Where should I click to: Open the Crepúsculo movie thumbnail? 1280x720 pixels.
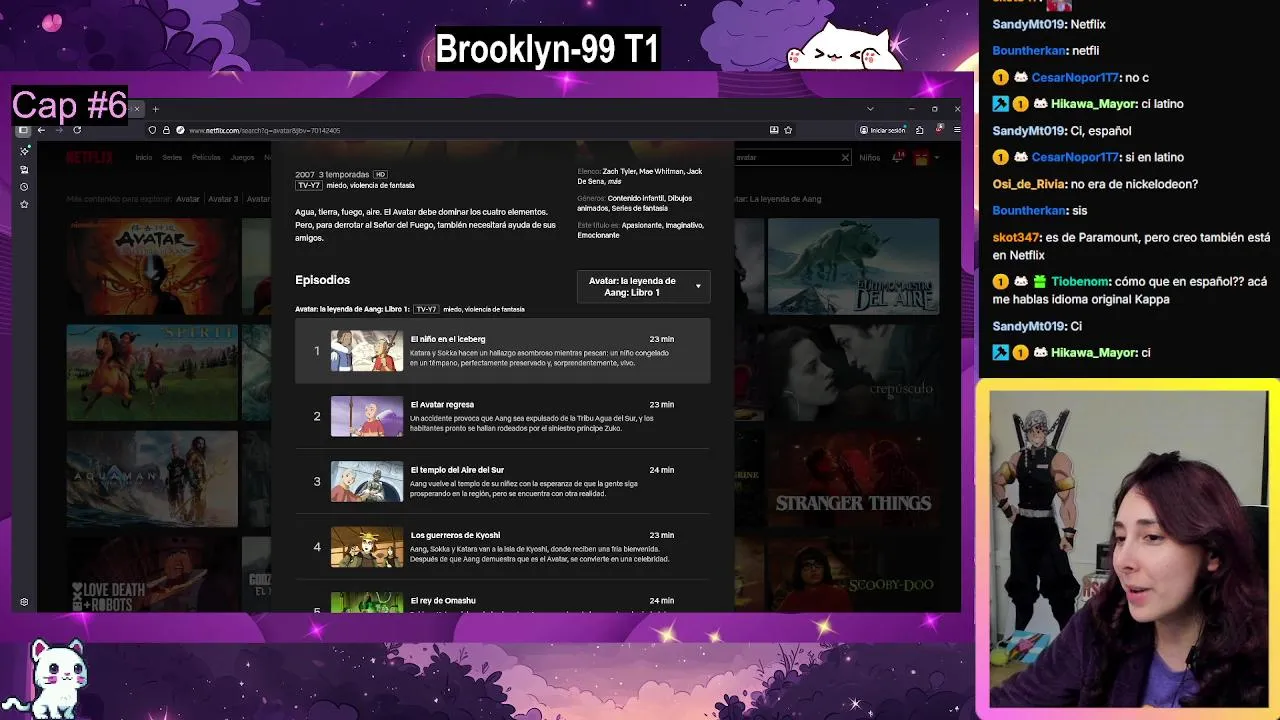pos(853,372)
